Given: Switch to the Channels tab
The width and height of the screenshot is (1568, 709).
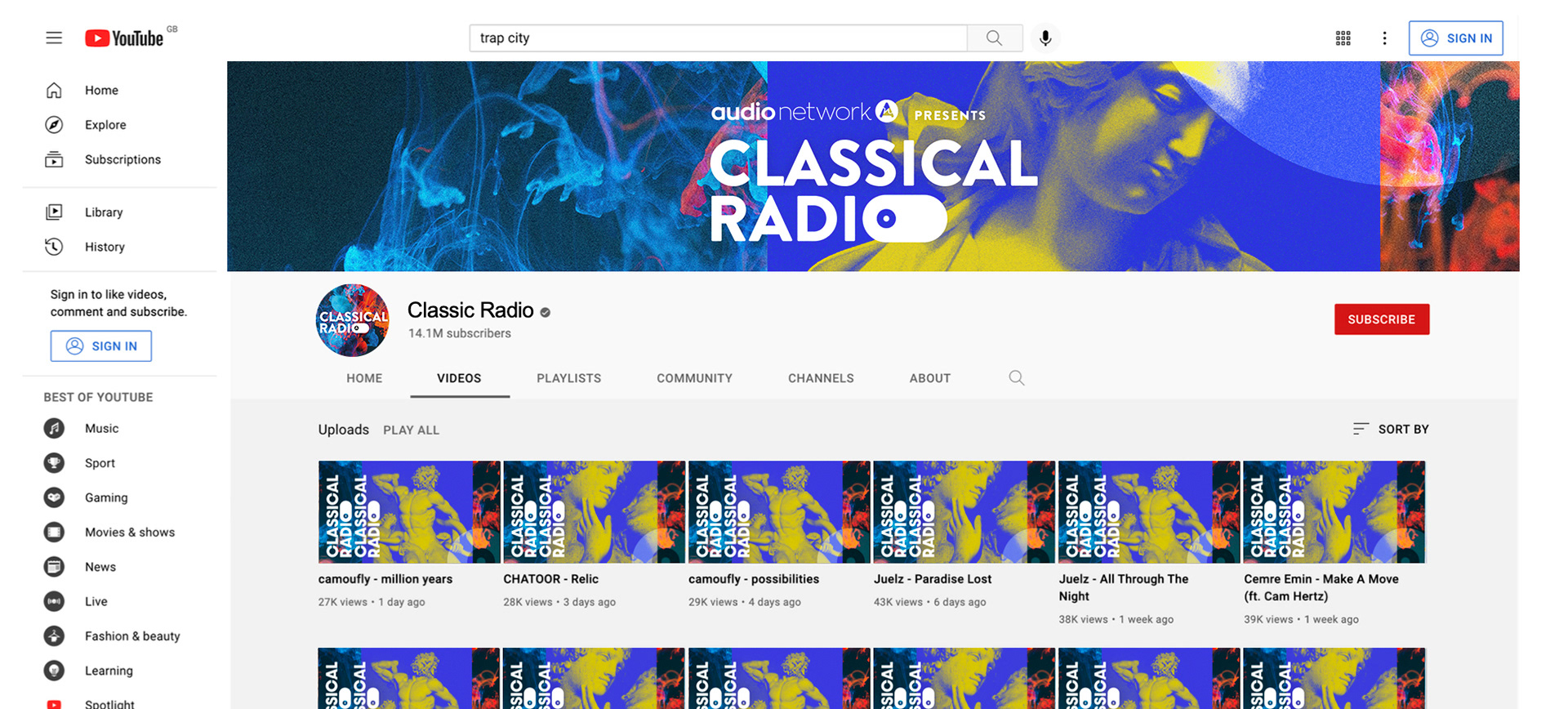Looking at the screenshot, I should (x=821, y=378).
